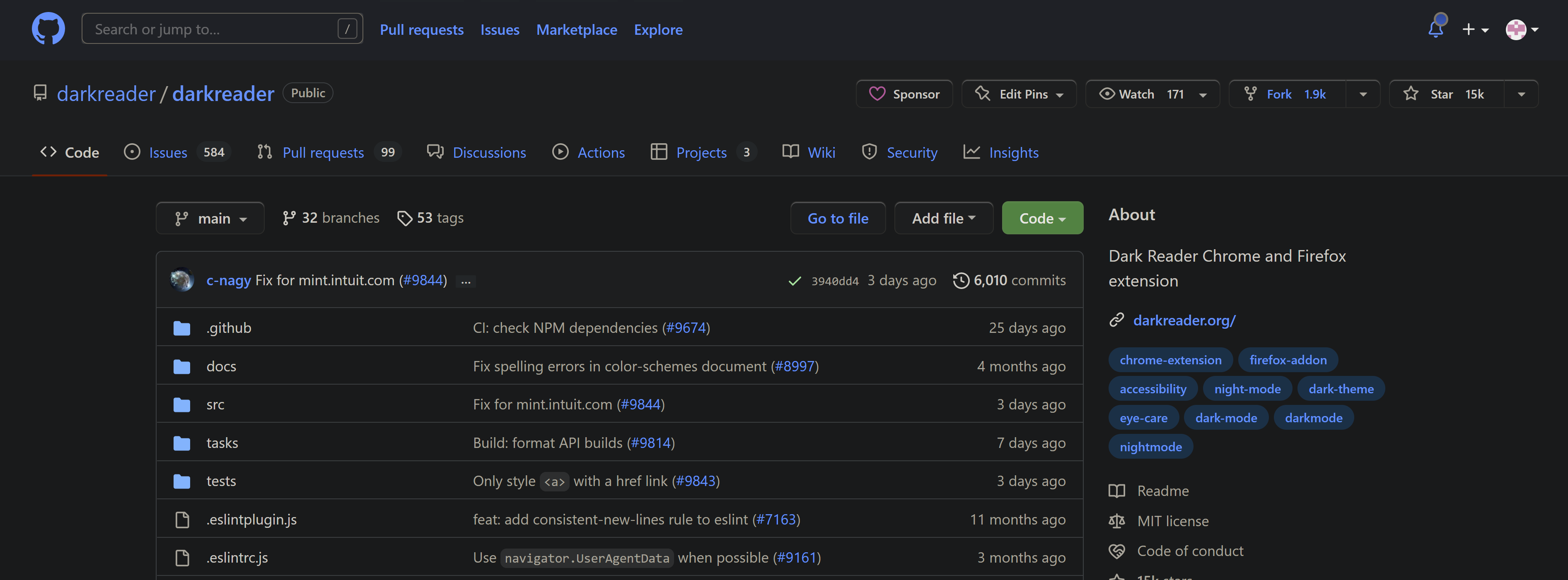The height and width of the screenshot is (580, 1568).
Task: Click the star icon in Star button
Action: coord(1411,94)
